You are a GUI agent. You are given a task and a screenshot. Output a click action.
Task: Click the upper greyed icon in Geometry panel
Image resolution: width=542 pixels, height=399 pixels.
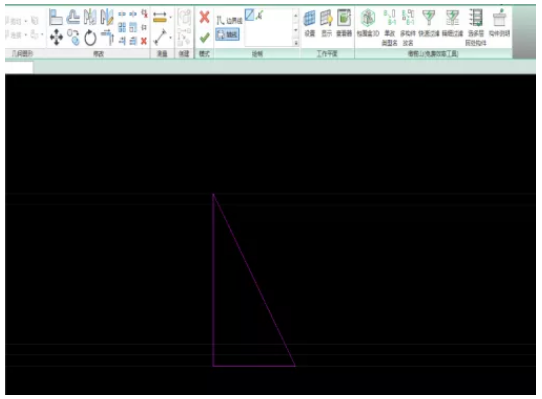pos(35,21)
